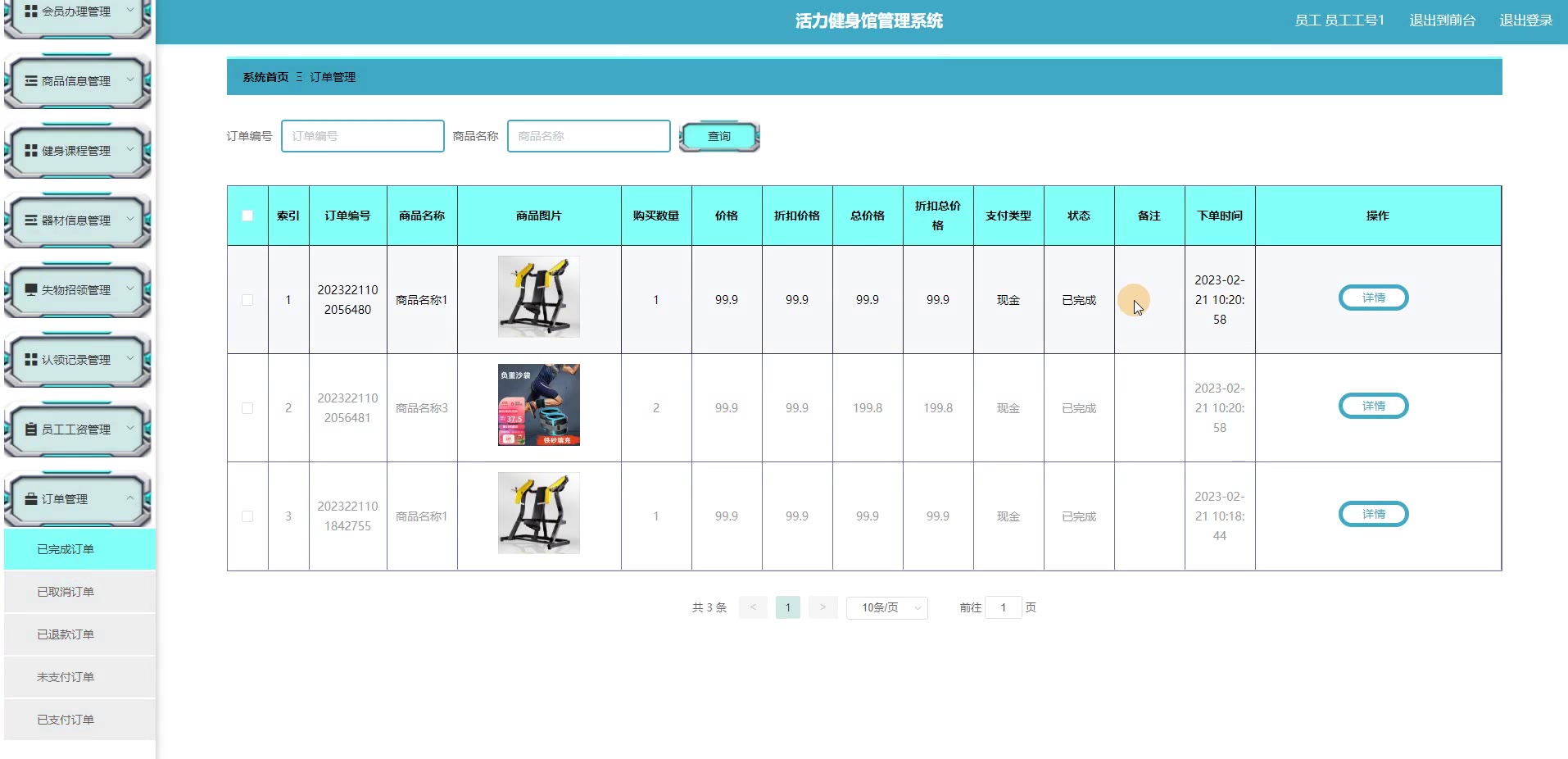
Task: Open 详情 for order 2023221102056481
Action: click(1374, 406)
